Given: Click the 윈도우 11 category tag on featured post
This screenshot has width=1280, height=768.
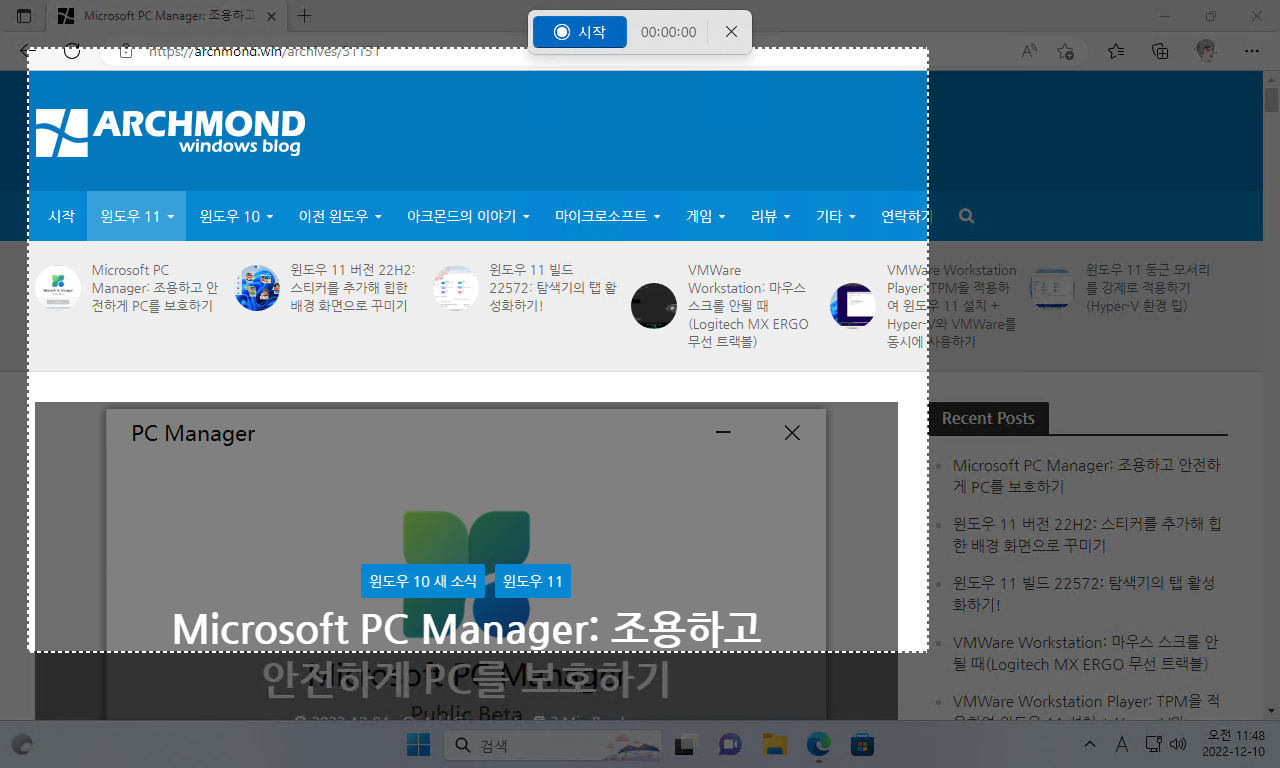Looking at the screenshot, I should click(533, 581).
